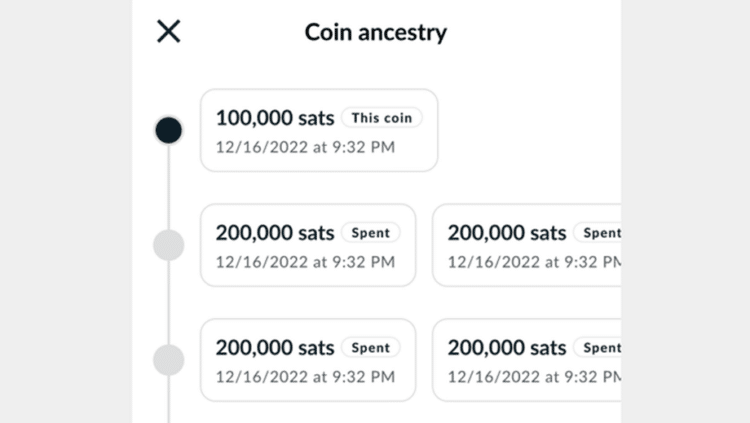Click Spent badge on middle-row right card
The width and height of the screenshot is (750, 423).
600,233
